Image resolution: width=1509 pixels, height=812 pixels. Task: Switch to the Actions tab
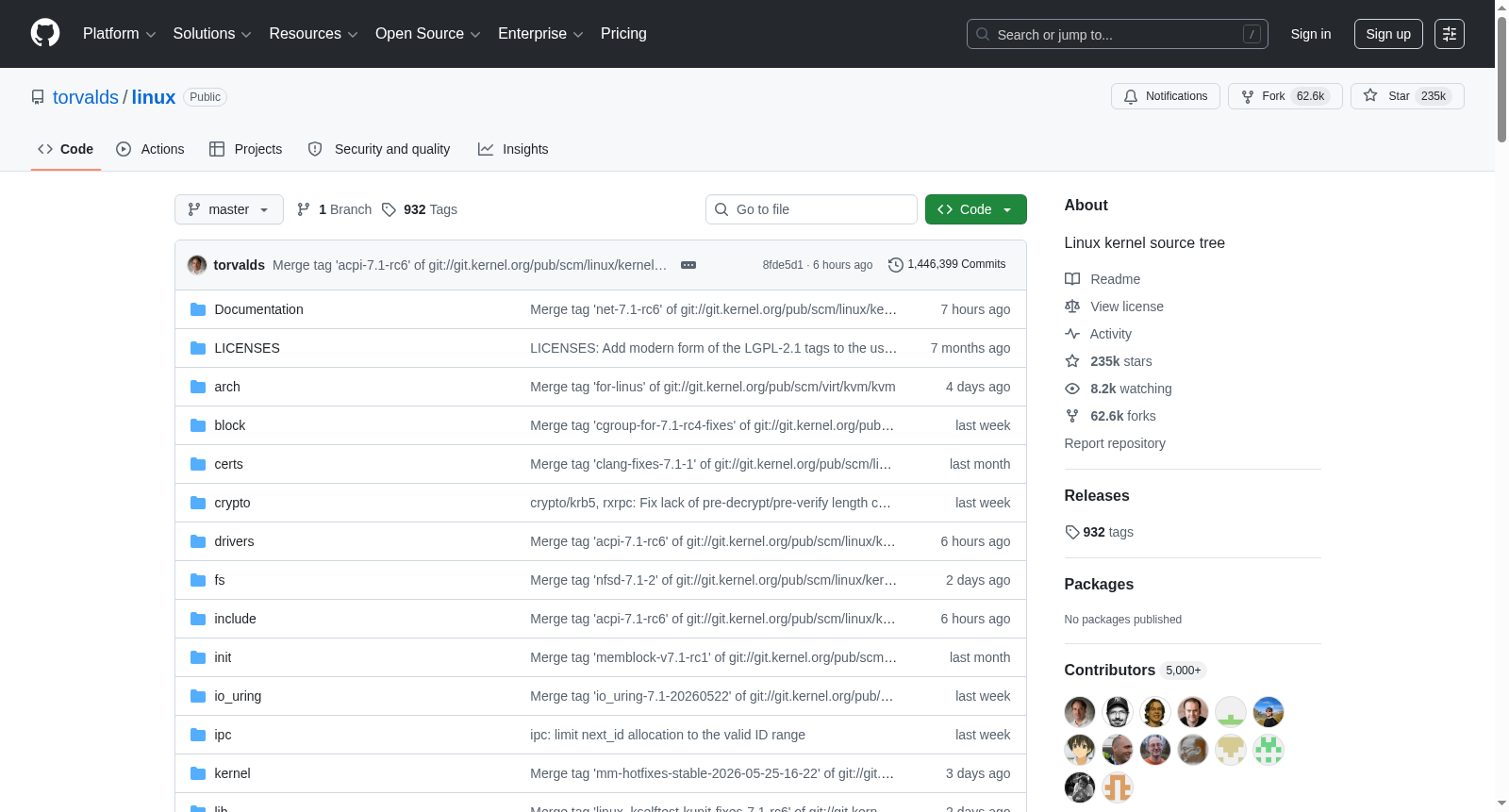(x=150, y=149)
